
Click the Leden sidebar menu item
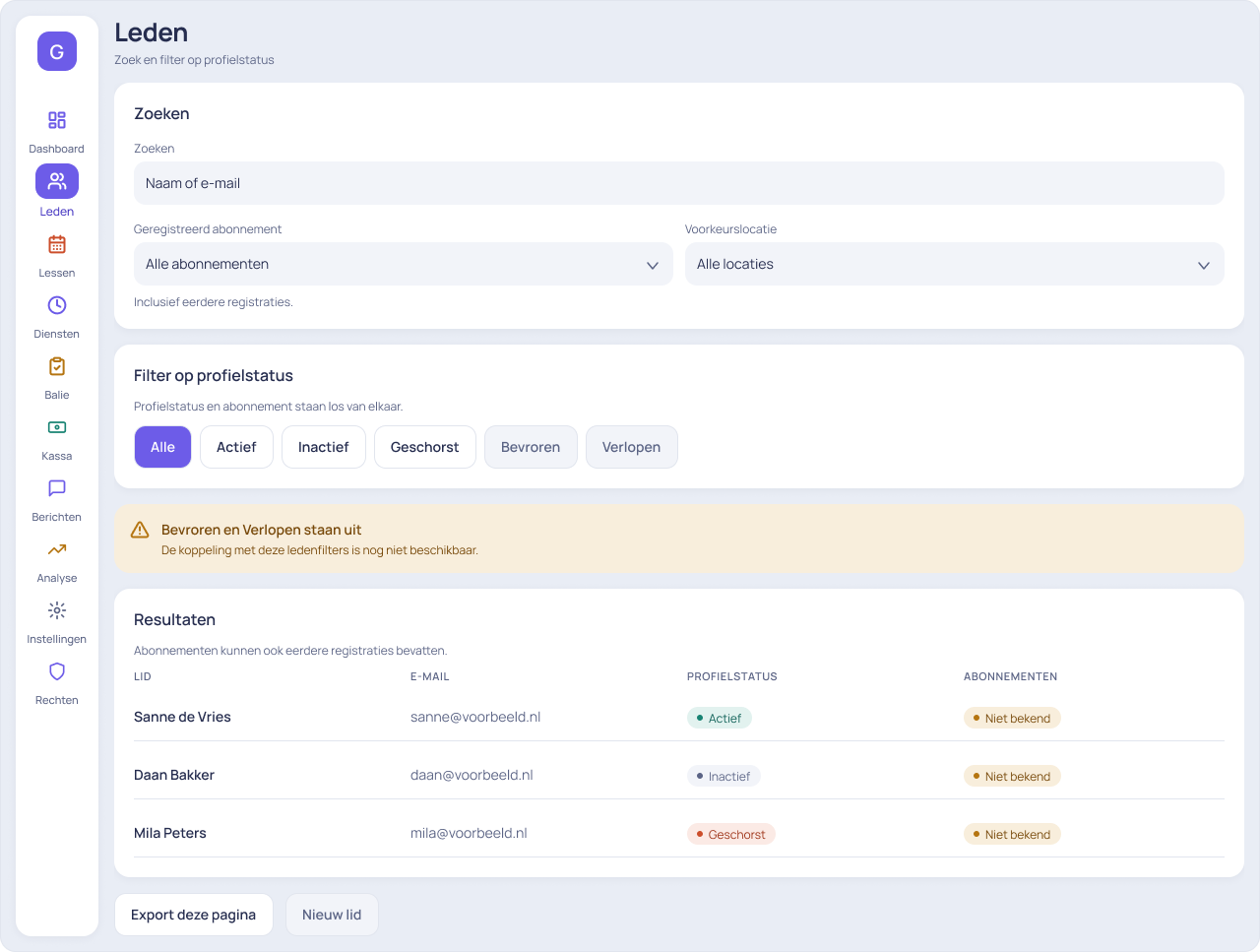click(x=57, y=191)
